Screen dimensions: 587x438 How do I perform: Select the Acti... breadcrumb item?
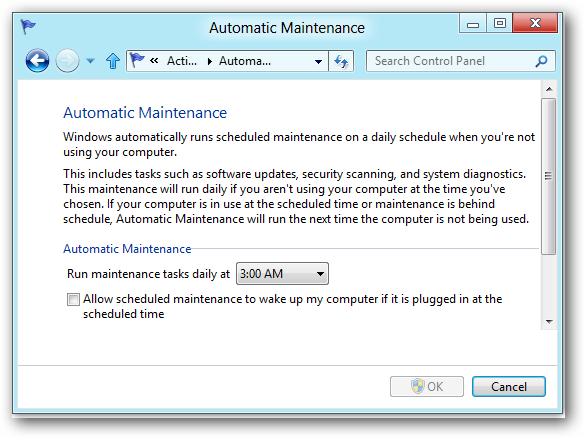(x=182, y=61)
